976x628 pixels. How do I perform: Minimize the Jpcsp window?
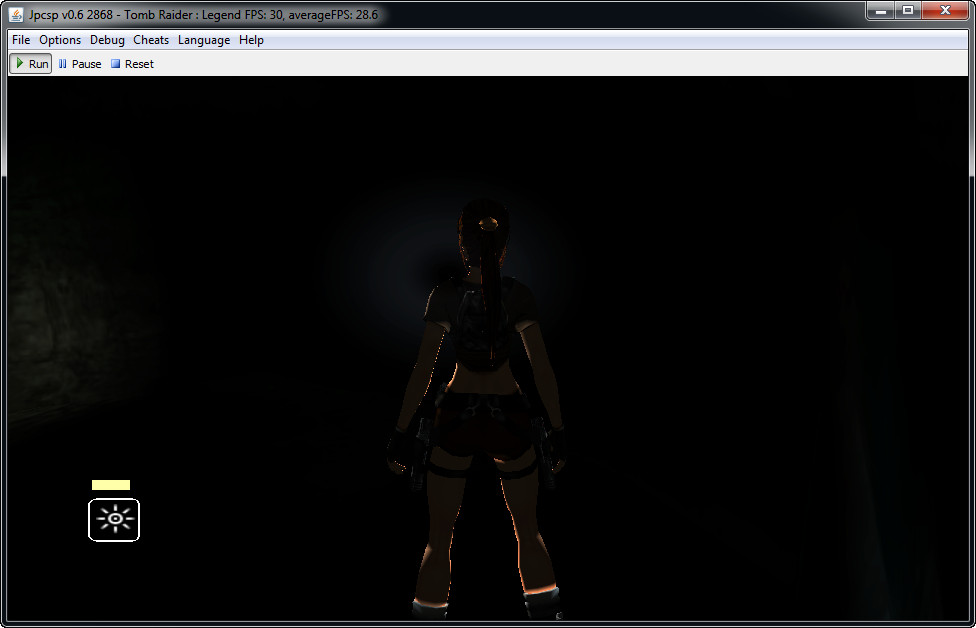tap(881, 10)
